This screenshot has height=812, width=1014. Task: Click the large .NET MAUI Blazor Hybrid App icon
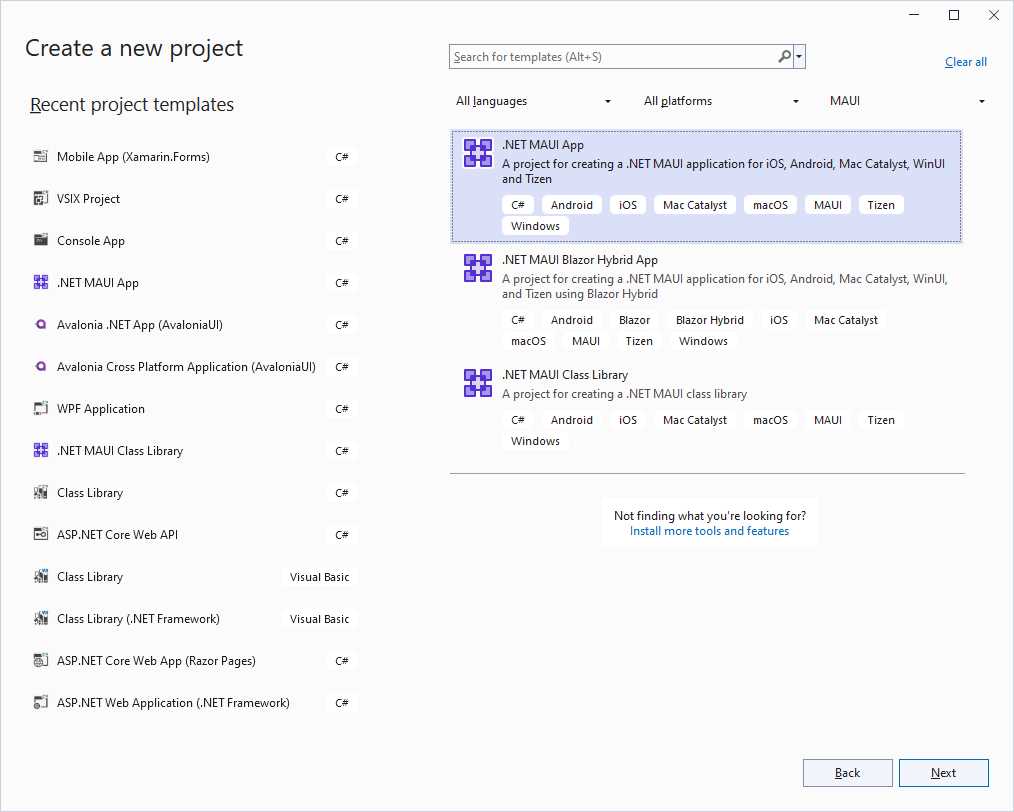coord(478,268)
